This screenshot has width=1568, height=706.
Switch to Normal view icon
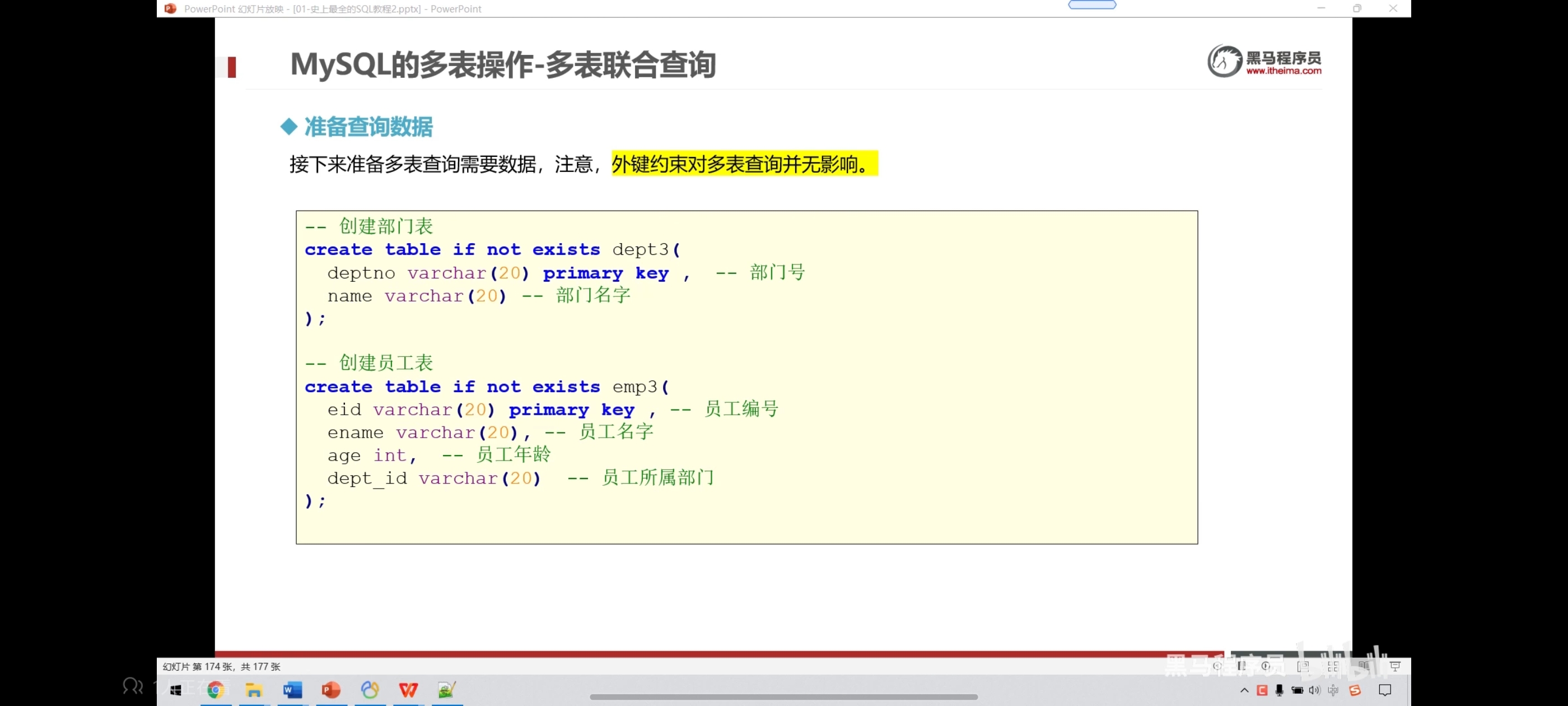click(x=1303, y=666)
